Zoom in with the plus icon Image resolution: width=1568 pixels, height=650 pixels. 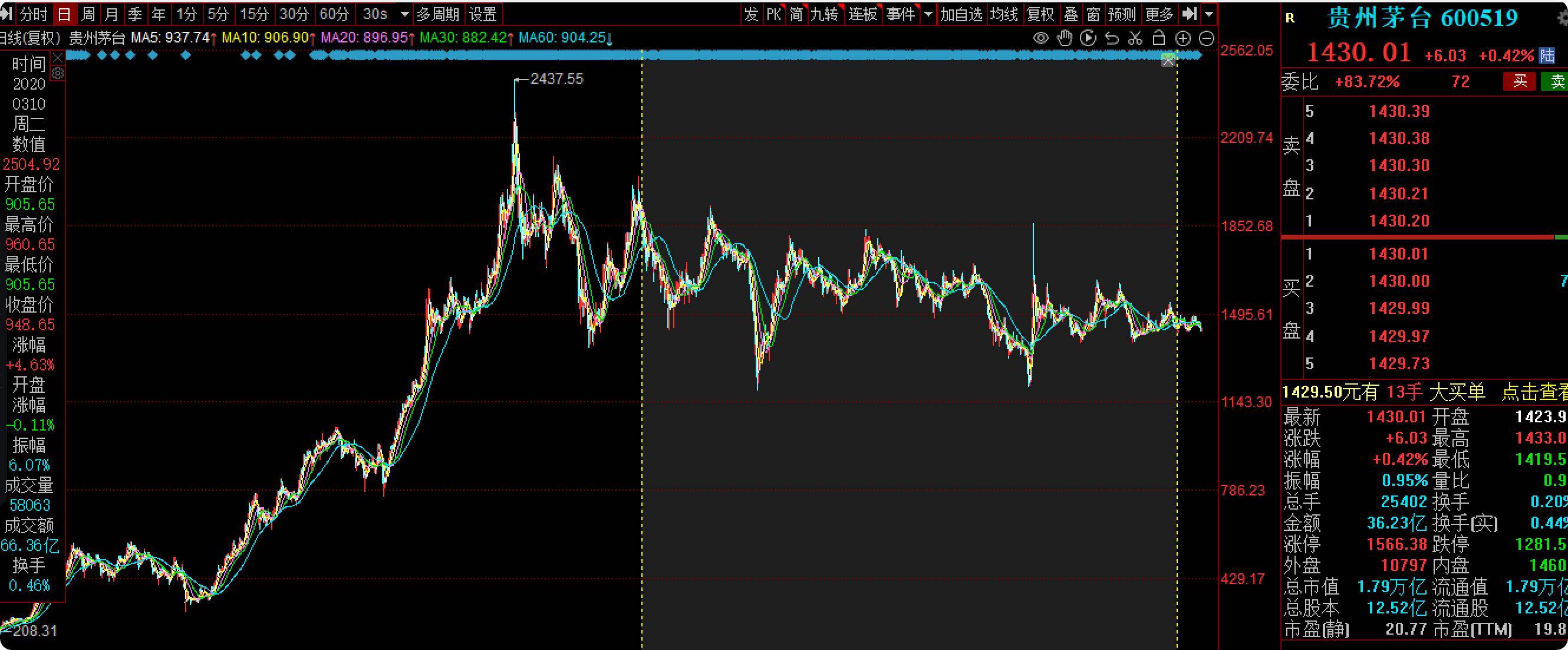point(1182,38)
